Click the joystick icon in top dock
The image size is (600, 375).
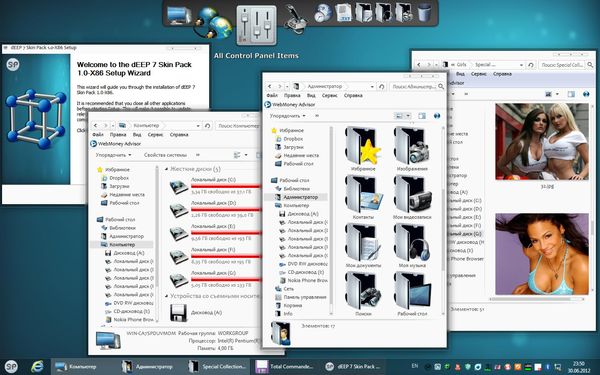[x=295, y=19]
